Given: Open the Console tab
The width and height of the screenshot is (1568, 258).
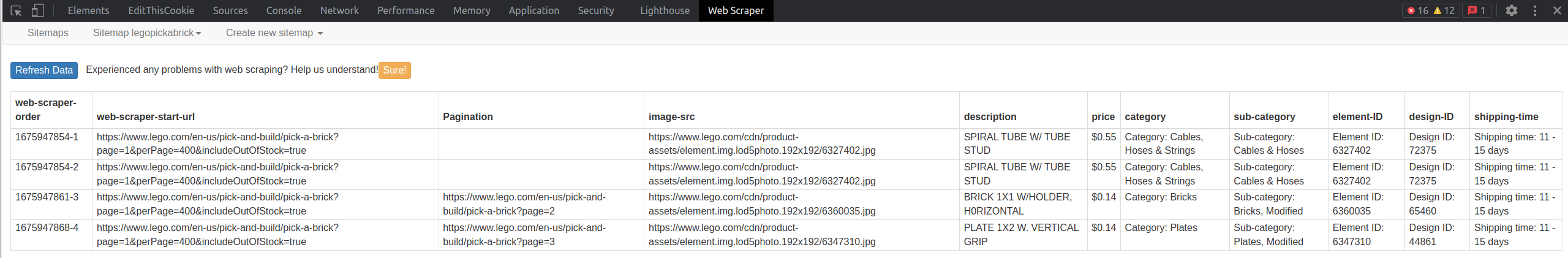Looking at the screenshot, I should pyautogui.click(x=284, y=10).
